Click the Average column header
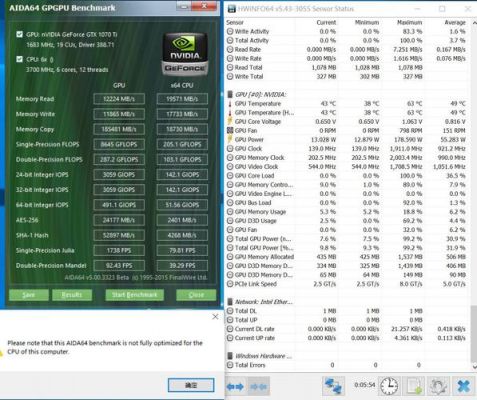The image size is (477, 400). click(455, 22)
